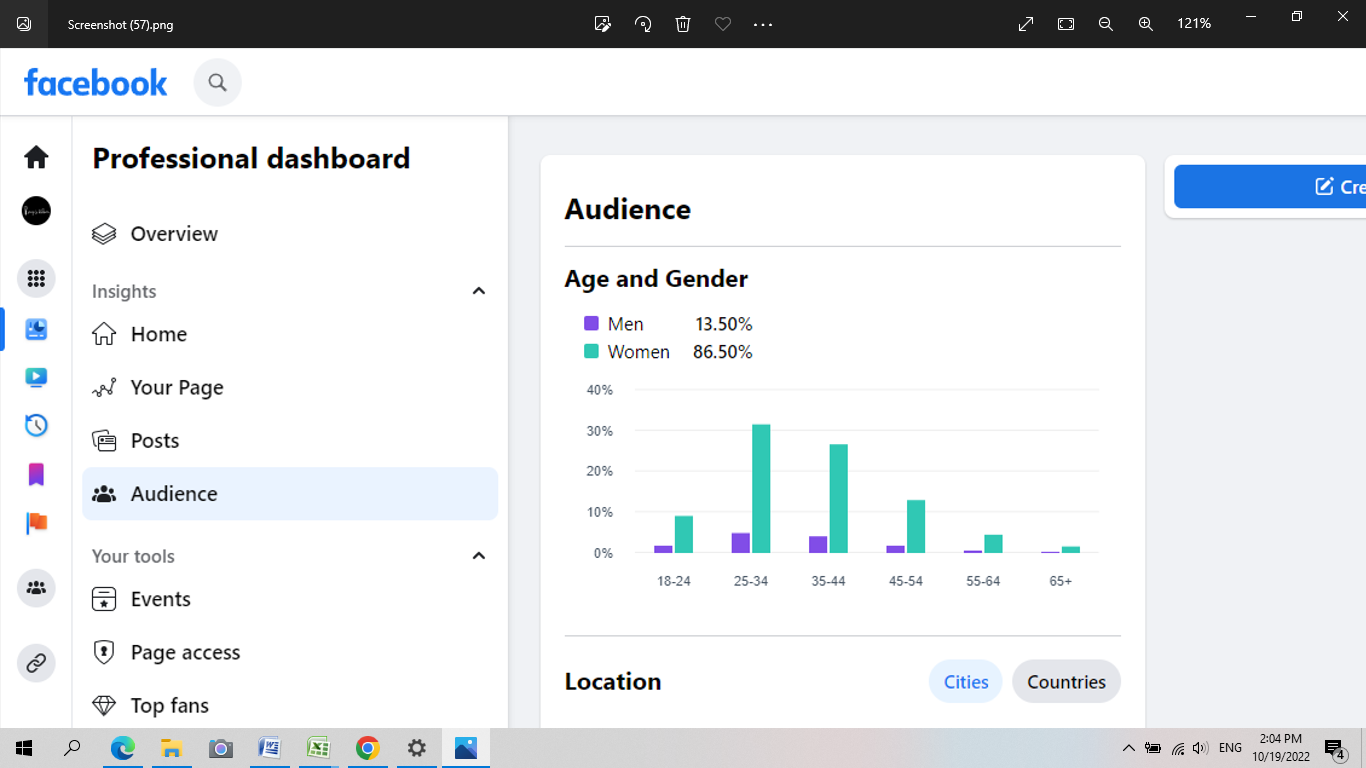Click the 121% zoom level

pyautogui.click(x=1194, y=24)
